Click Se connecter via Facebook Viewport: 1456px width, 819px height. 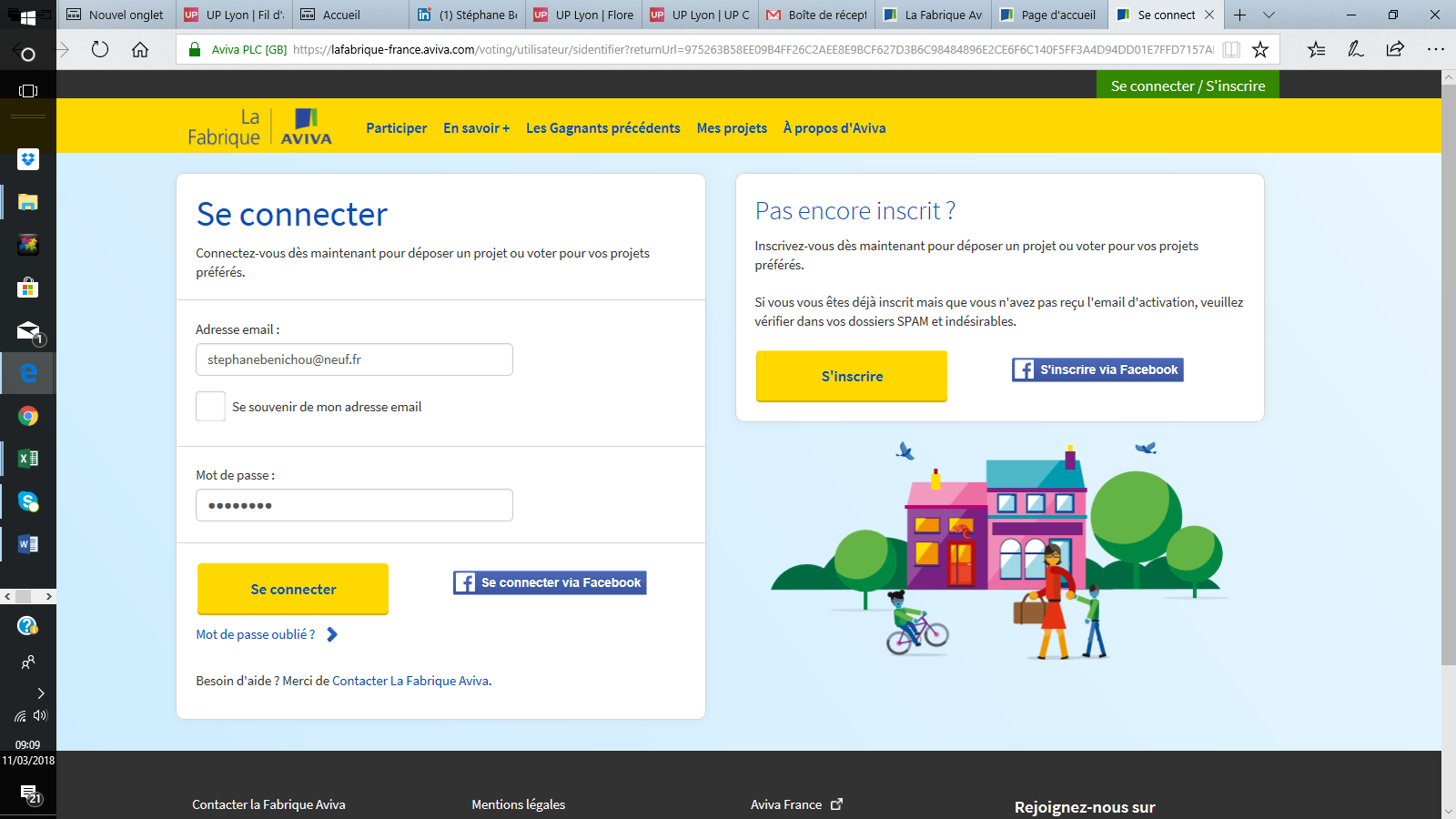pos(550,582)
